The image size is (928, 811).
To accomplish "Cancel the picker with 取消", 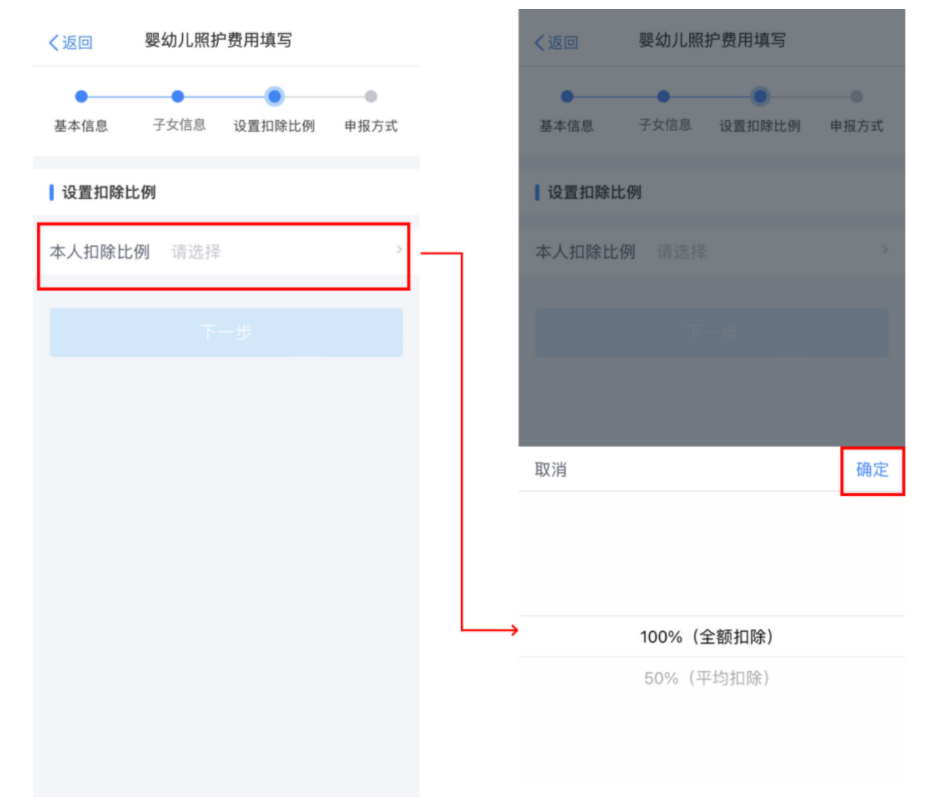I will coord(551,470).
